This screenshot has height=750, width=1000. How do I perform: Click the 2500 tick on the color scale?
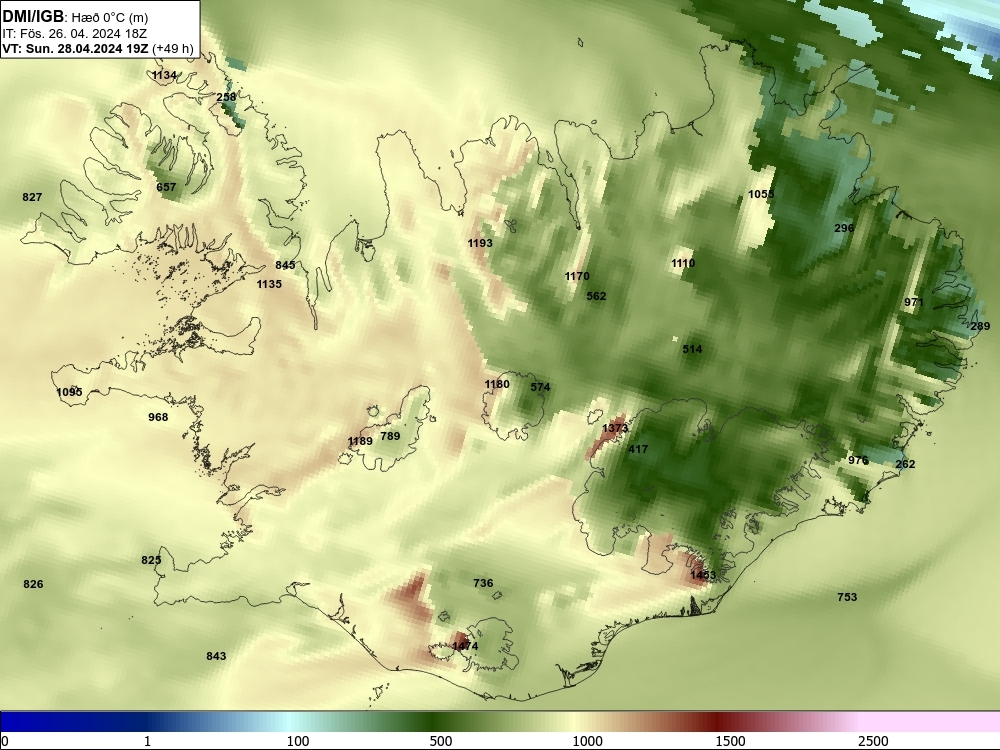[873, 741]
